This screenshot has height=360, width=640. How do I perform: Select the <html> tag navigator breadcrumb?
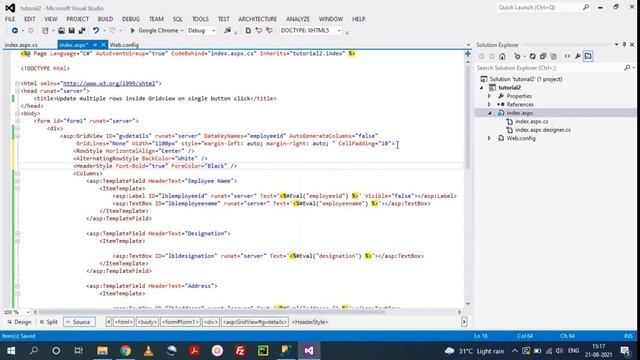(124, 322)
